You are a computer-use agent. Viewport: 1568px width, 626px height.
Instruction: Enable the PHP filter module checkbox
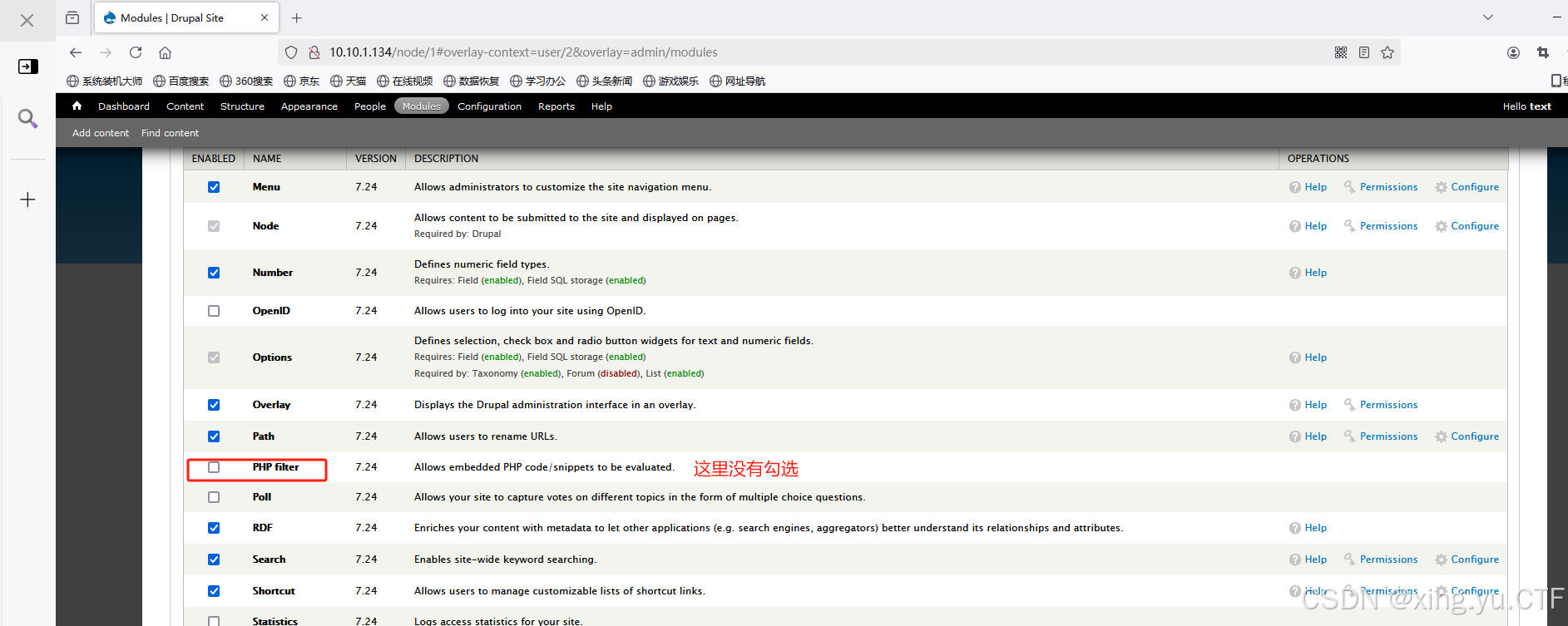[x=214, y=467]
